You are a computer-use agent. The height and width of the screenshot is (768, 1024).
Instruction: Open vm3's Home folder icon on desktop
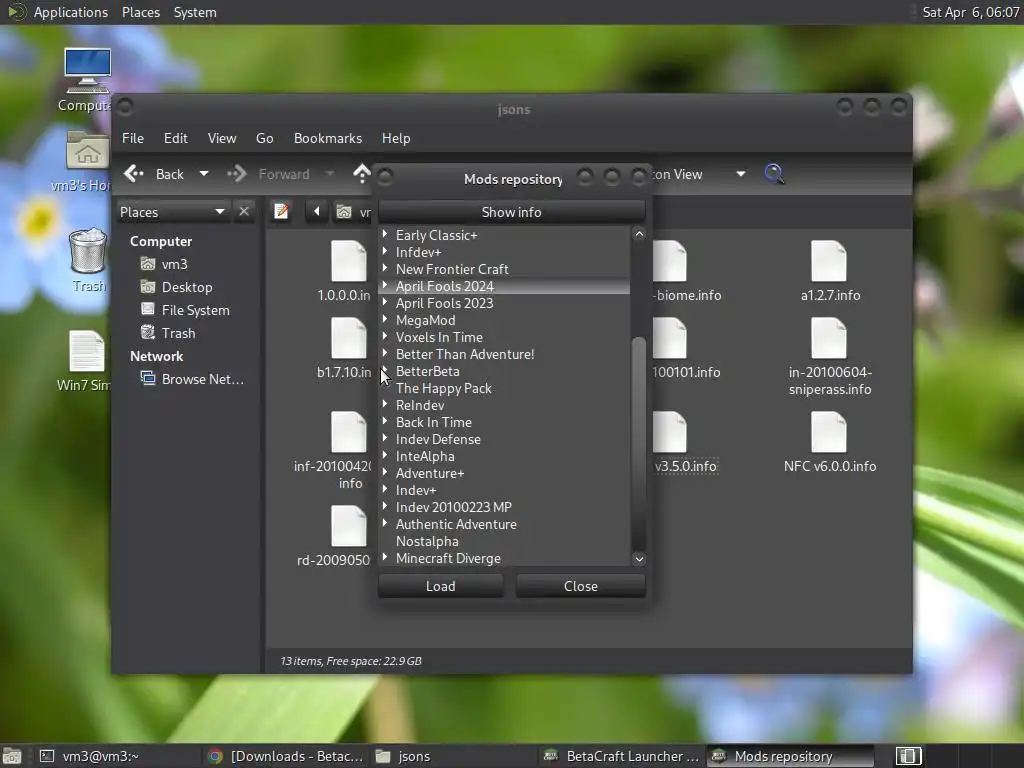click(x=88, y=151)
